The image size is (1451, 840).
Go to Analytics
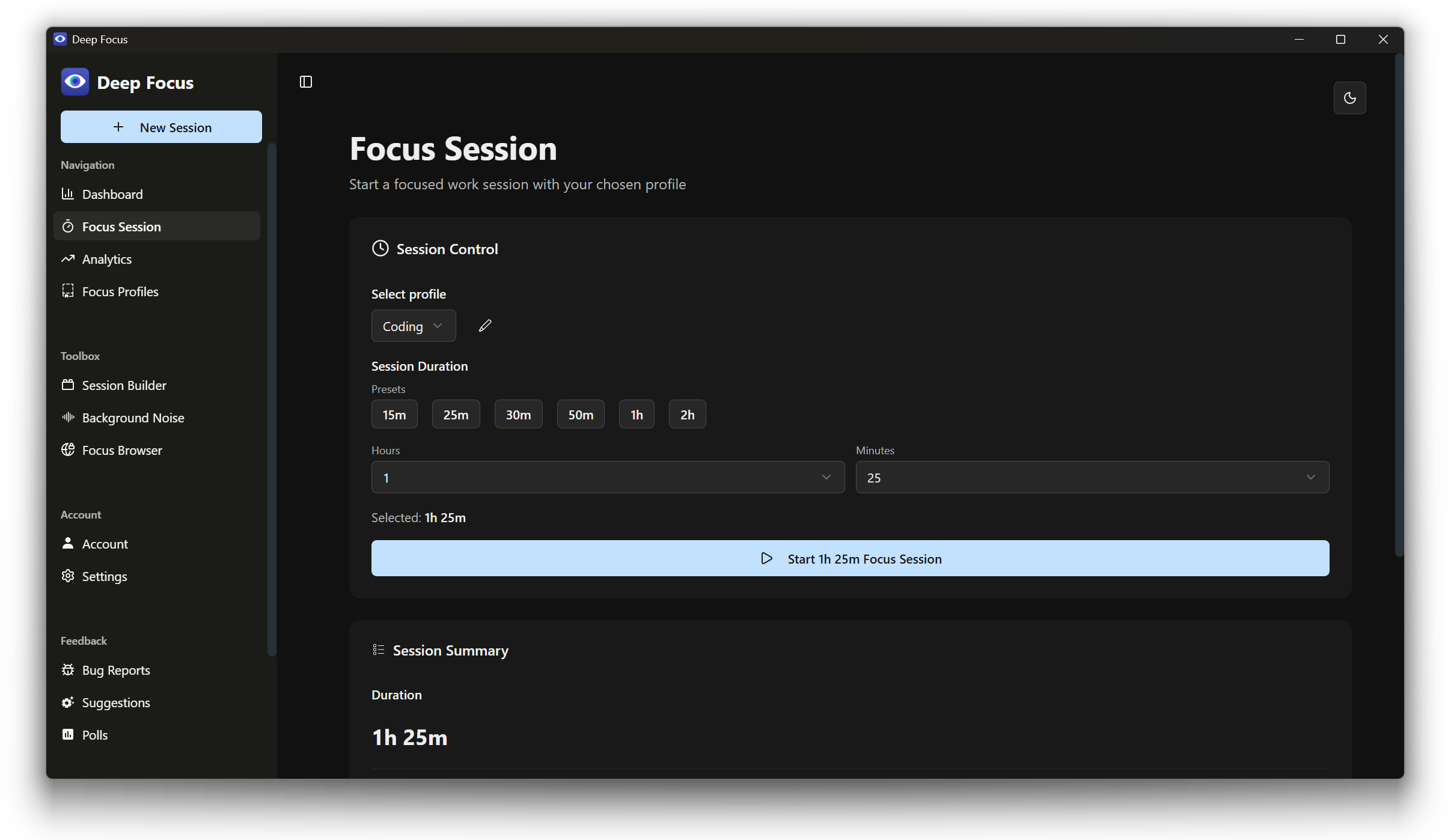157,259
